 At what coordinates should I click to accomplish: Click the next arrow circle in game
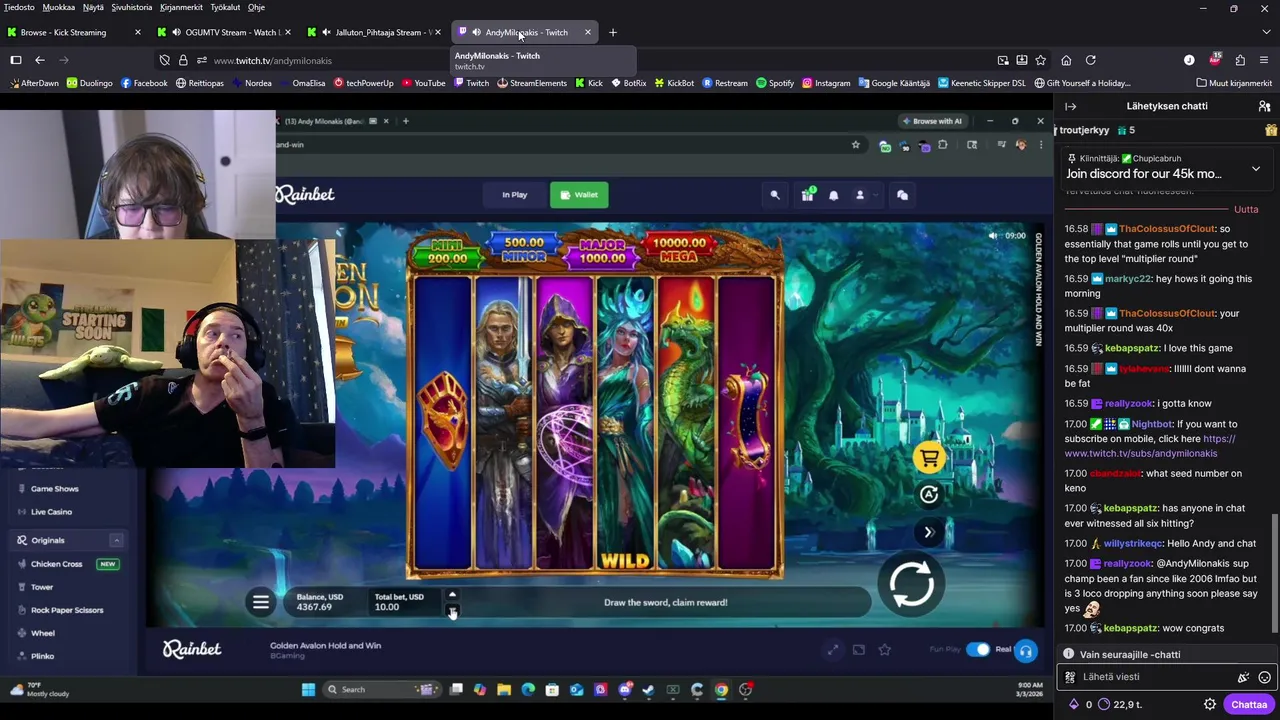(929, 532)
